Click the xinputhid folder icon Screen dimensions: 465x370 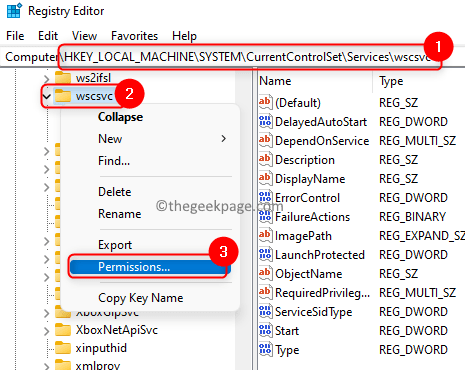63,348
